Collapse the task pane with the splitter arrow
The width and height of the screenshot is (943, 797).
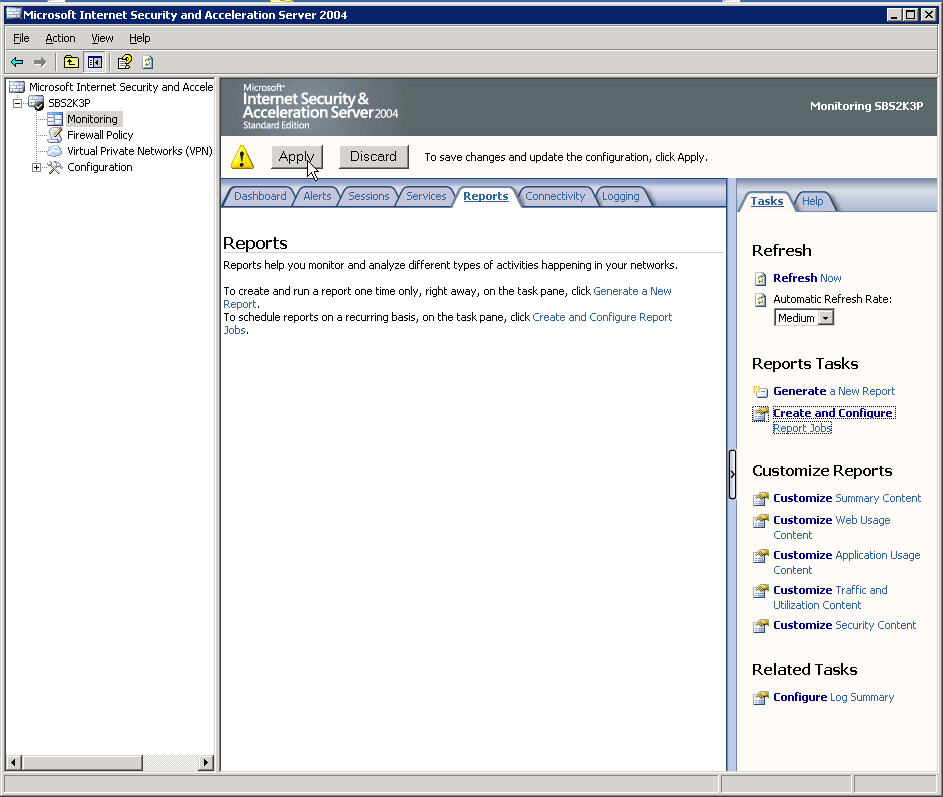732,474
